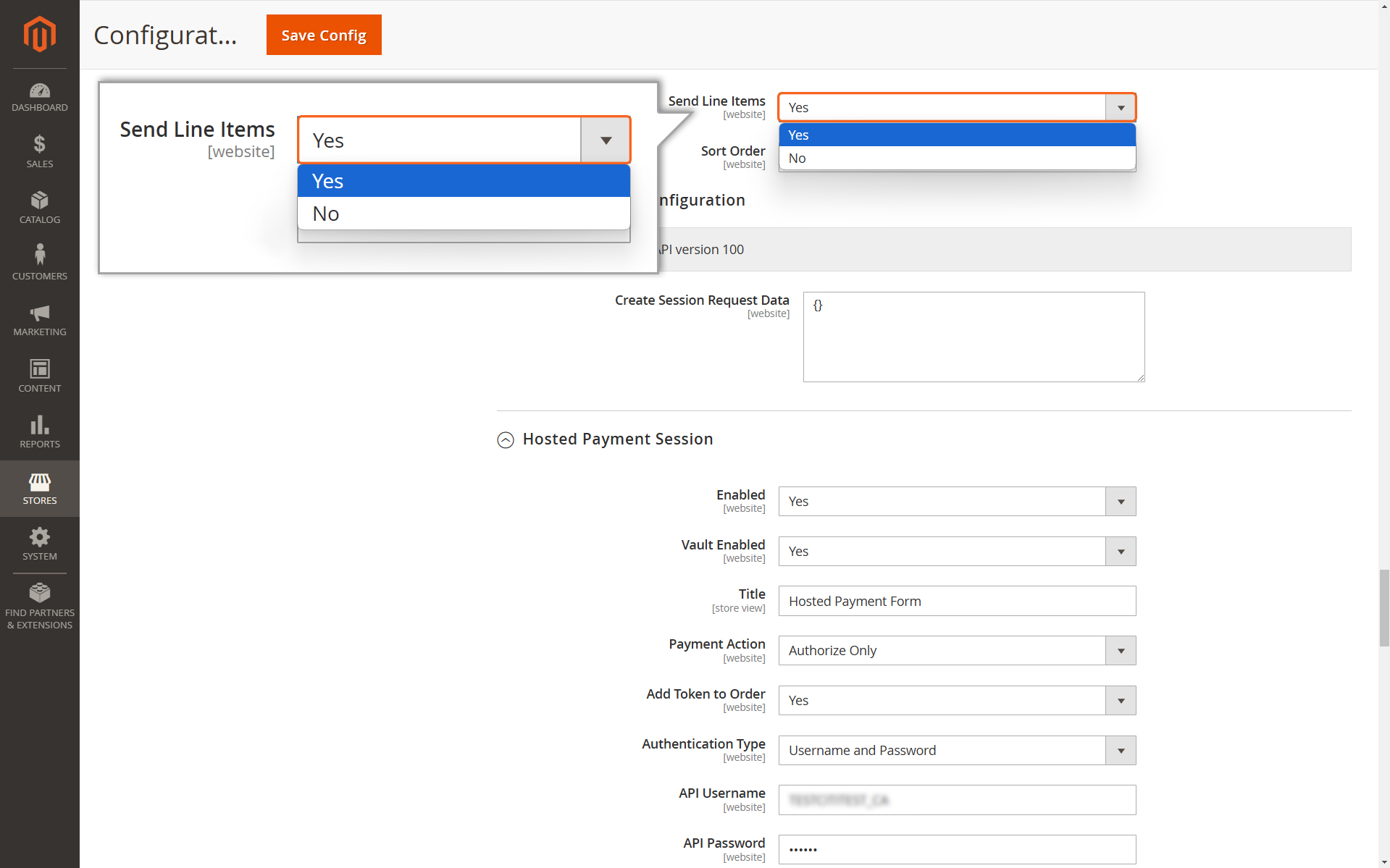Select Yes in Send Line Items list
Viewport: 1390px width, 868px height.
(957, 135)
